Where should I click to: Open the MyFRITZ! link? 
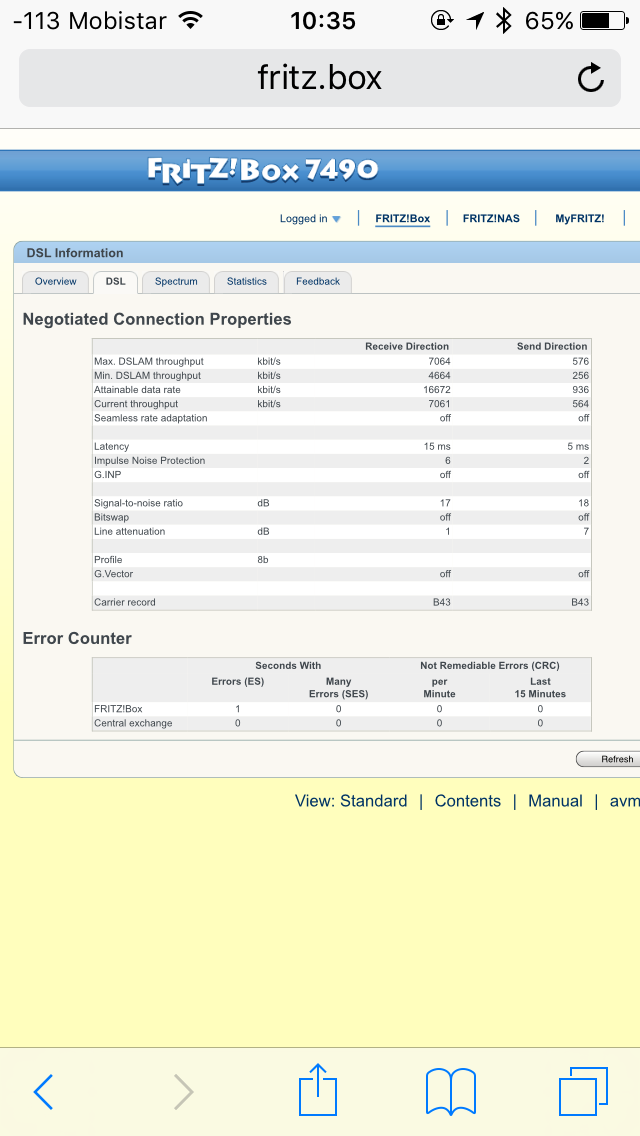click(580, 219)
